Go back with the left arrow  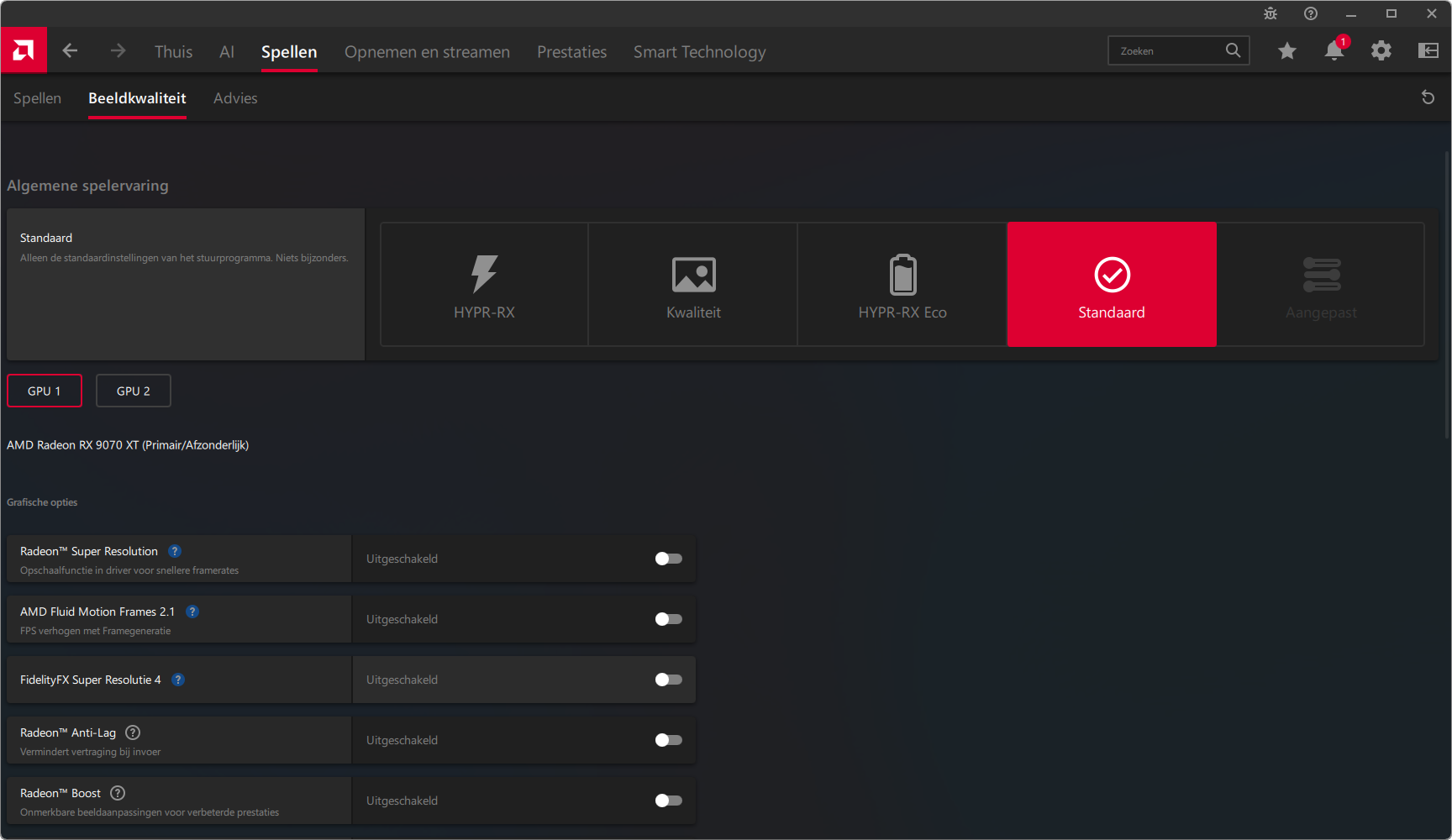pyautogui.click(x=70, y=51)
